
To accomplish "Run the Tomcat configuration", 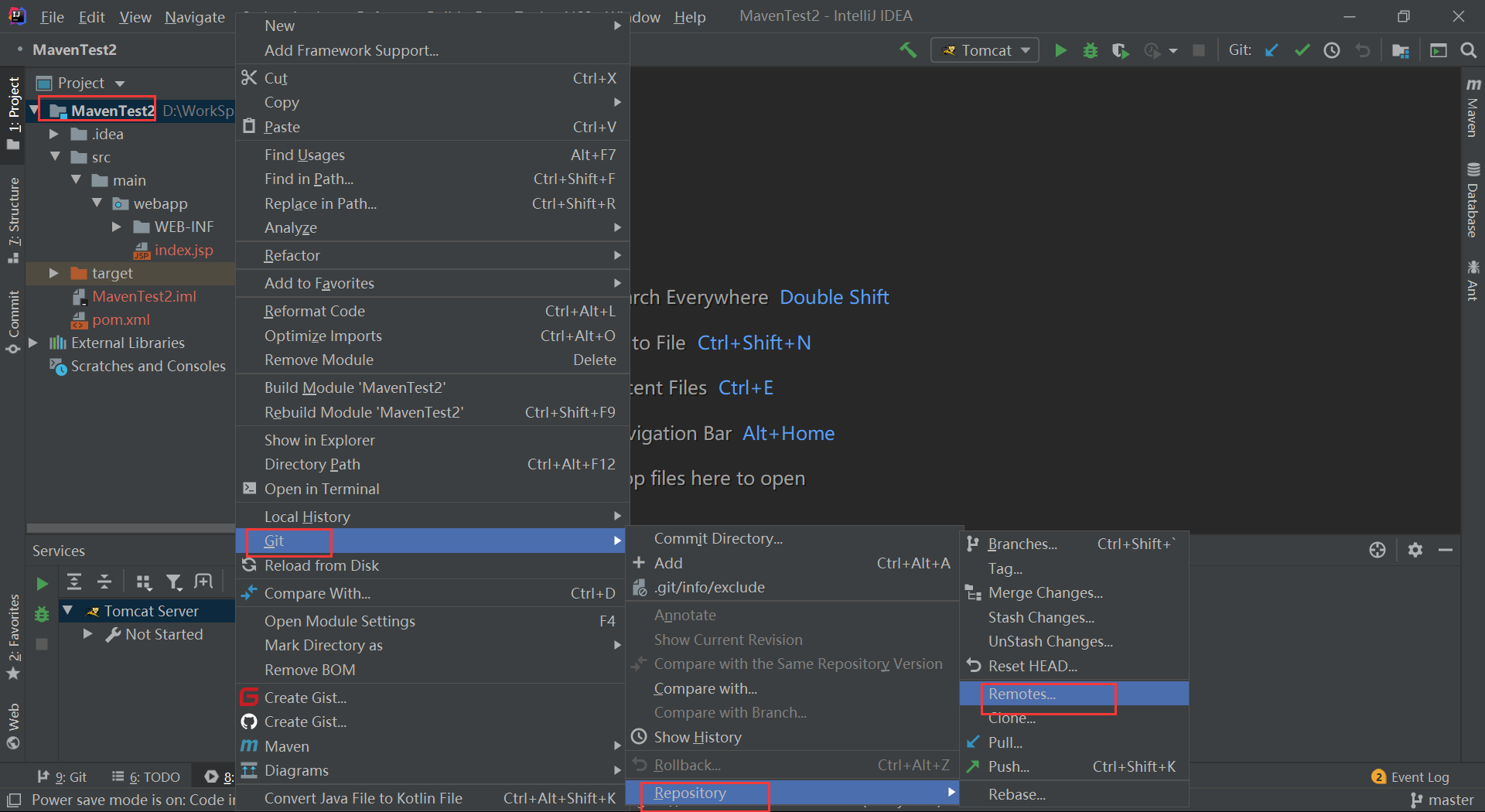I will coord(1060,50).
